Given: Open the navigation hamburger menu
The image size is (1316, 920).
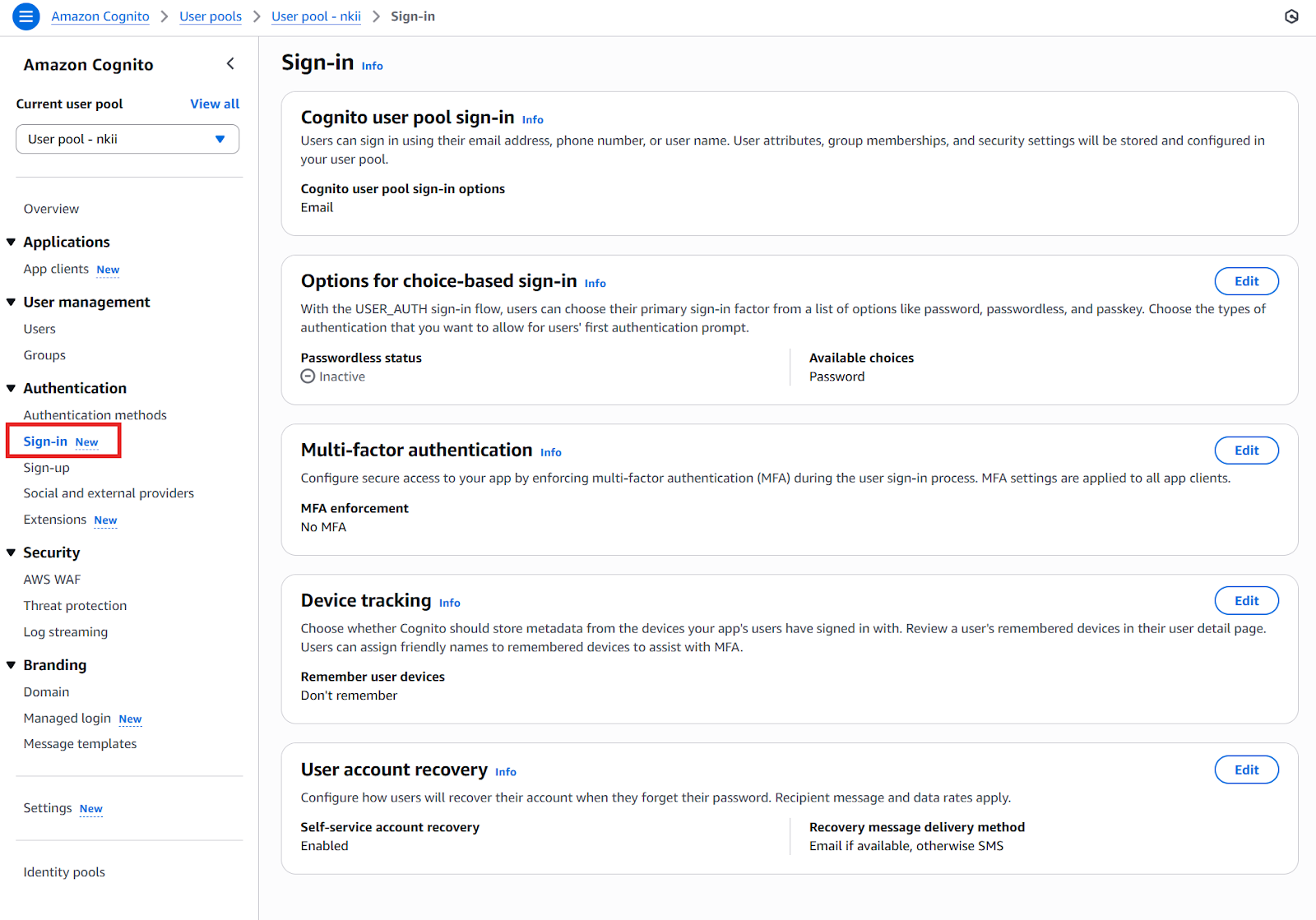Looking at the screenshot, I should pyautogui.click(x=25, y=16).
